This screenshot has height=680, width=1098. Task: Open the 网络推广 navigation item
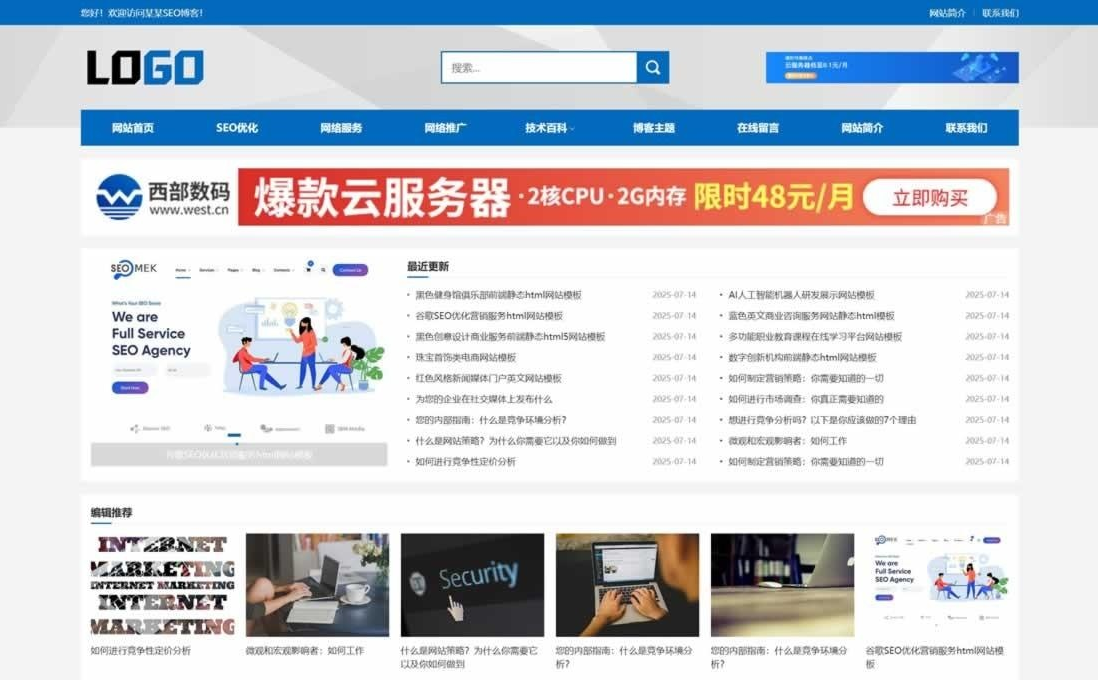[x=445, y=127]
